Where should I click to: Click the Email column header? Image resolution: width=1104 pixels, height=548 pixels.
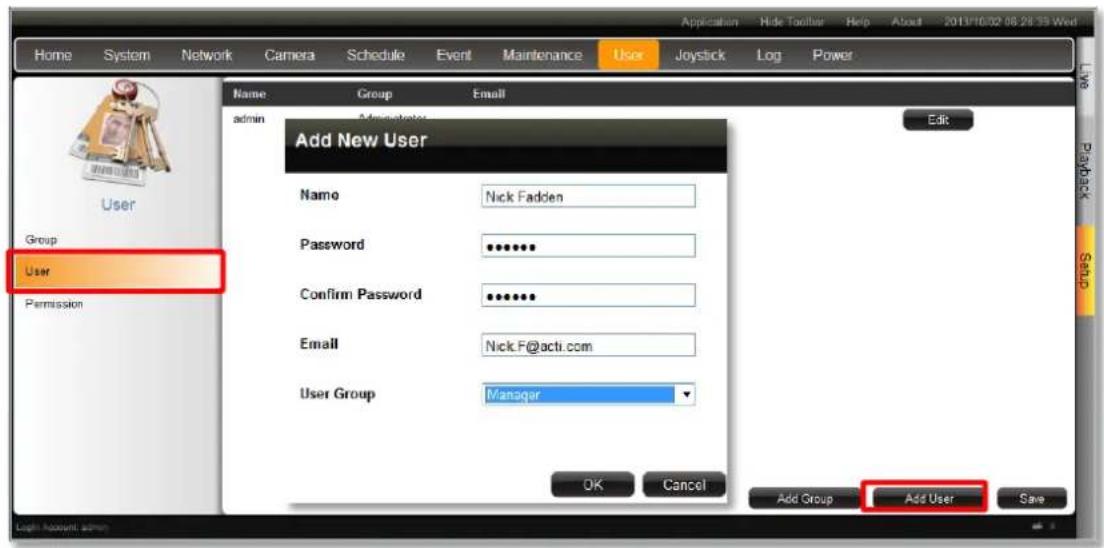click(x=489, y=94)
